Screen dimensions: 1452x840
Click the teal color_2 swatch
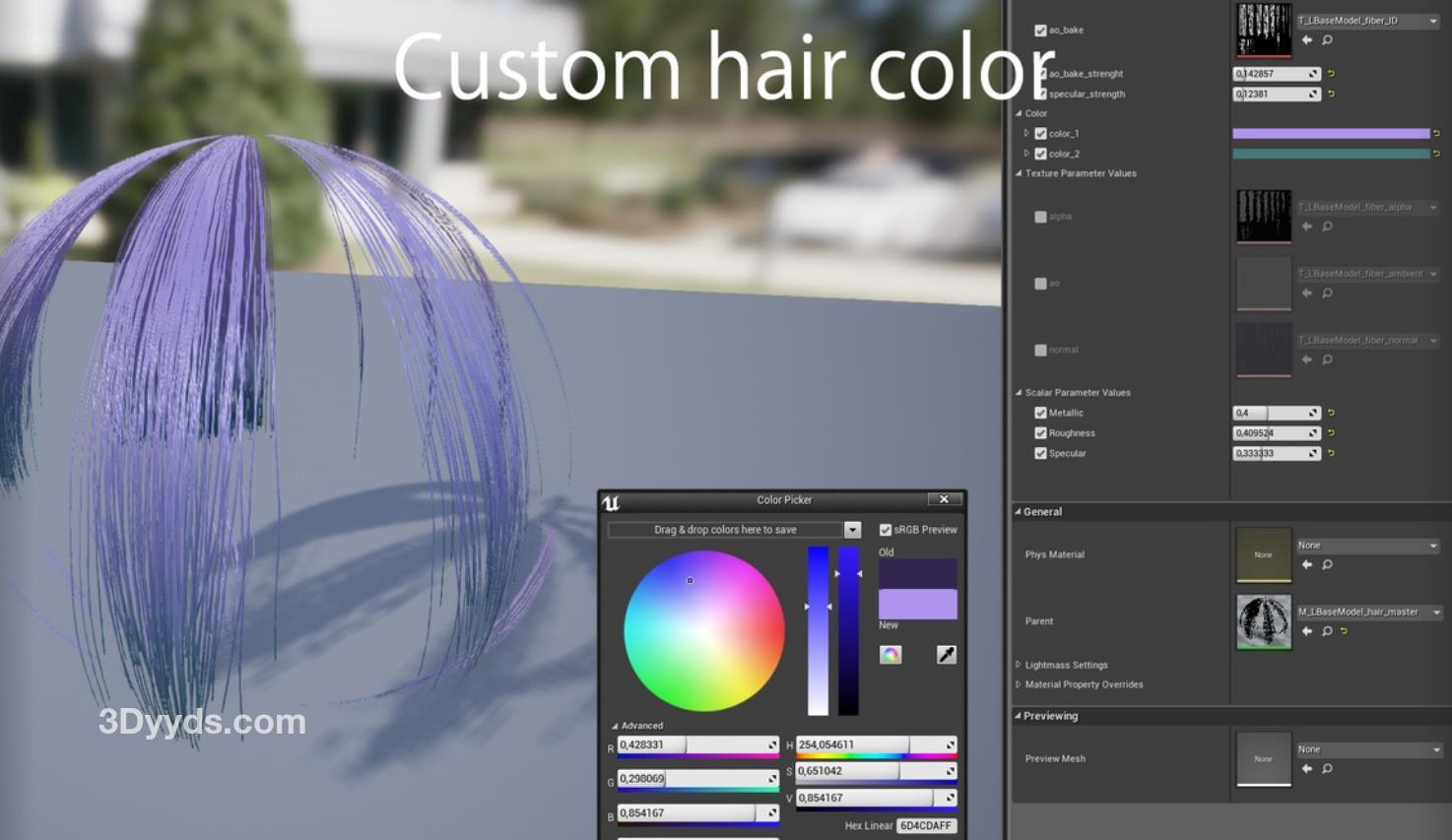coord(1330,154)
